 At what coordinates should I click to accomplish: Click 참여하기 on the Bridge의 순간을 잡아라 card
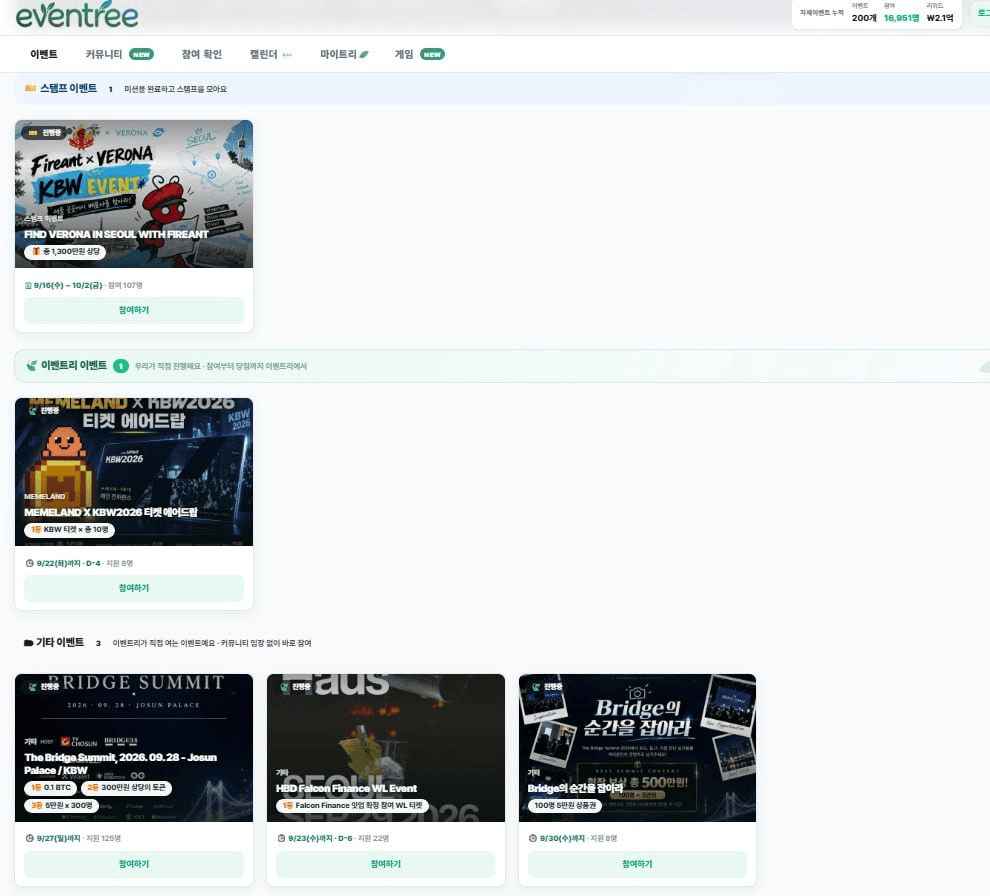coord(637,864)
